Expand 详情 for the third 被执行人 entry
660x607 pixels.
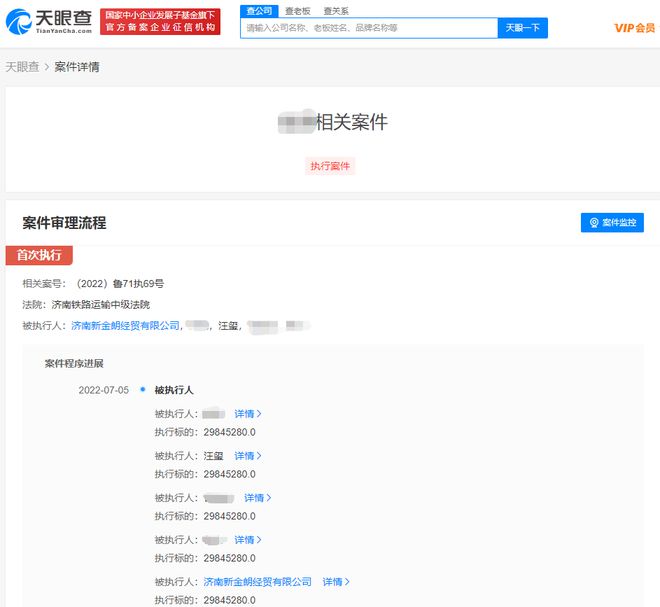(258, 498)
